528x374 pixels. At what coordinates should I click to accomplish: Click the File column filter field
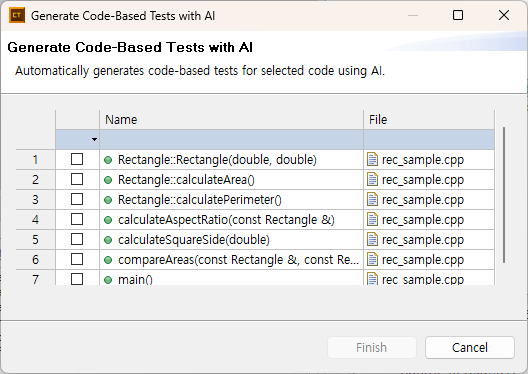click(429, 139)
